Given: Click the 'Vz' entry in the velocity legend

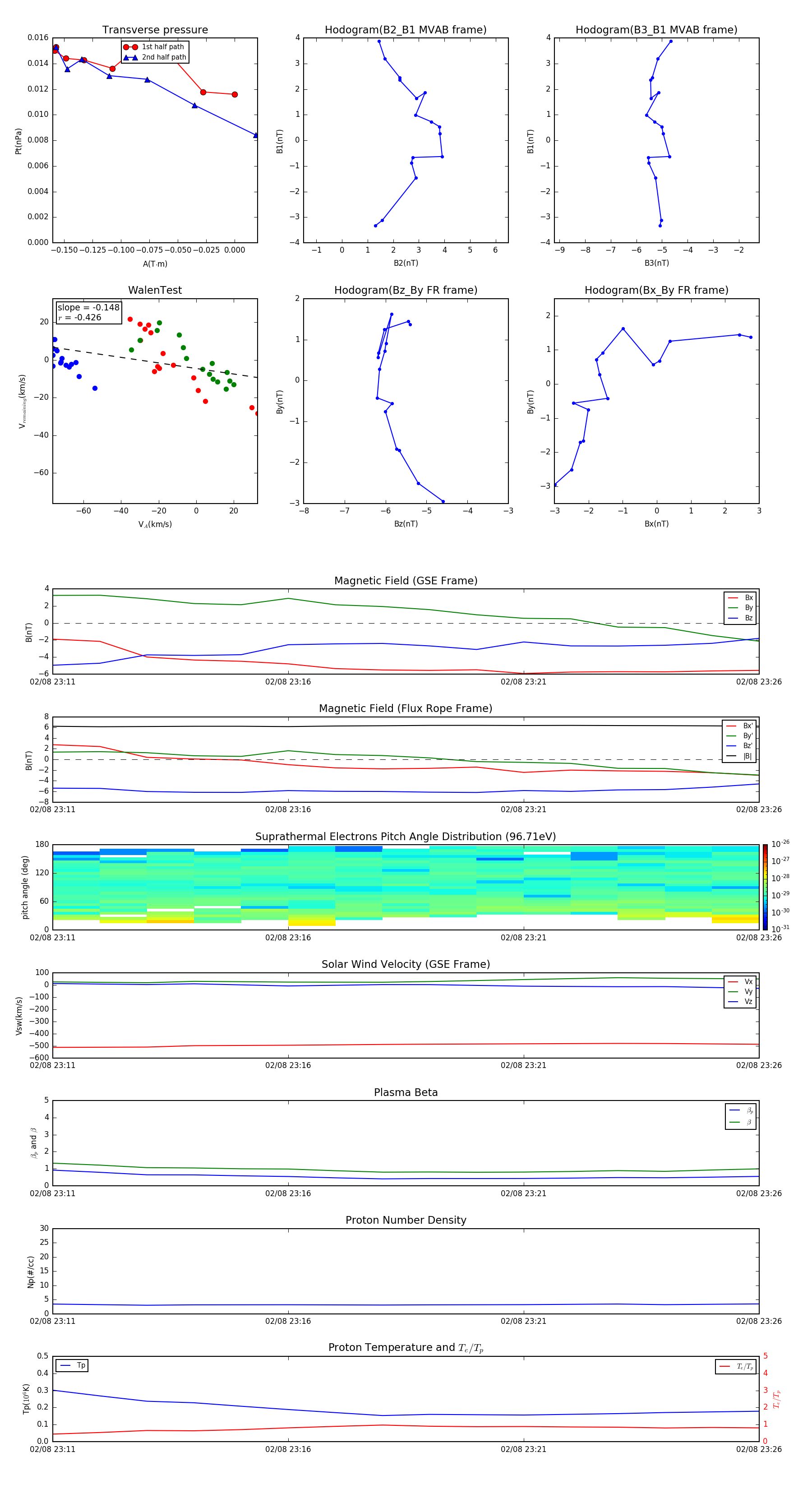Looking at the screenshot, I should 740,1002.
